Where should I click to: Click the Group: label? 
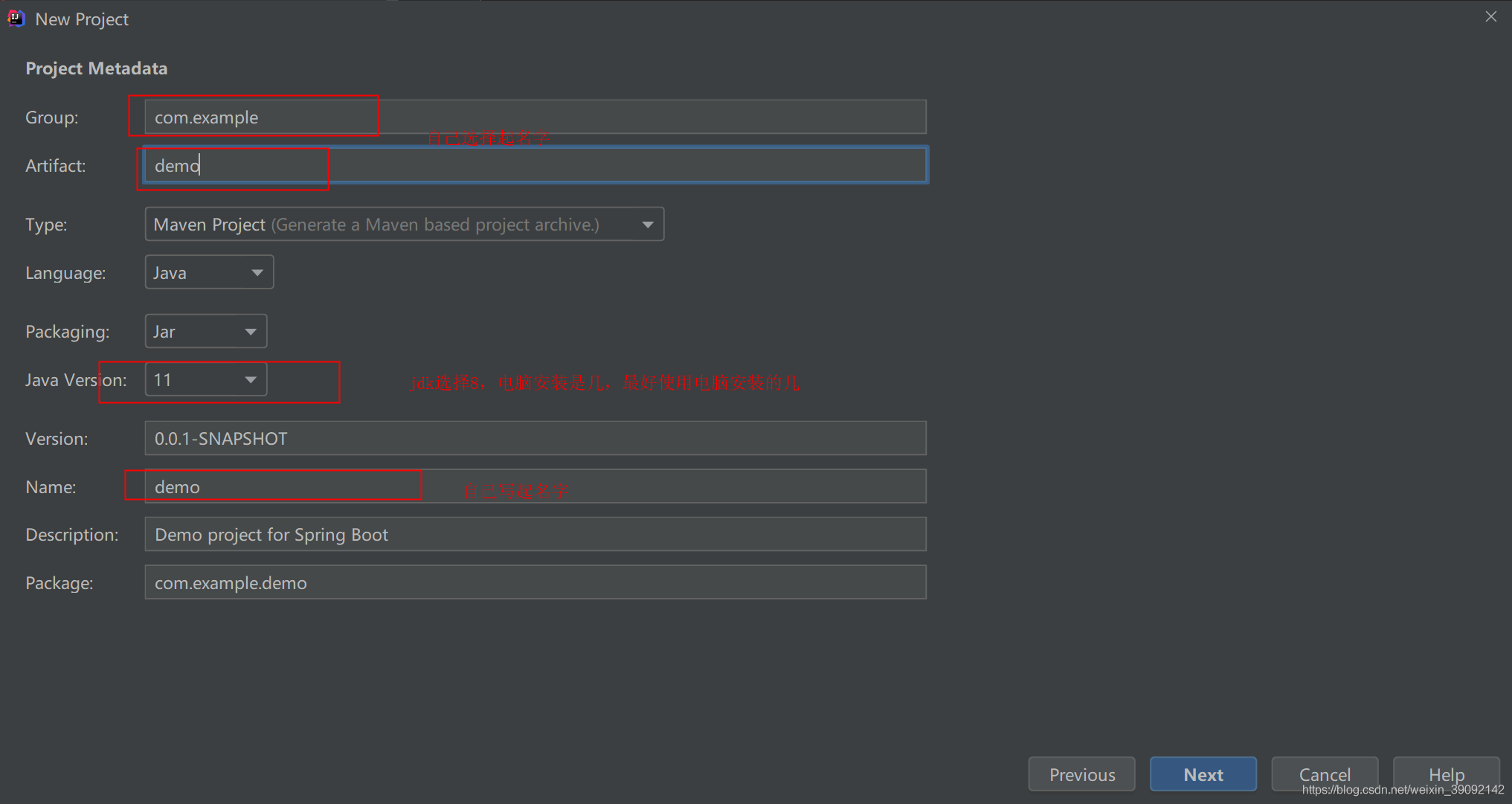(52, 118)
